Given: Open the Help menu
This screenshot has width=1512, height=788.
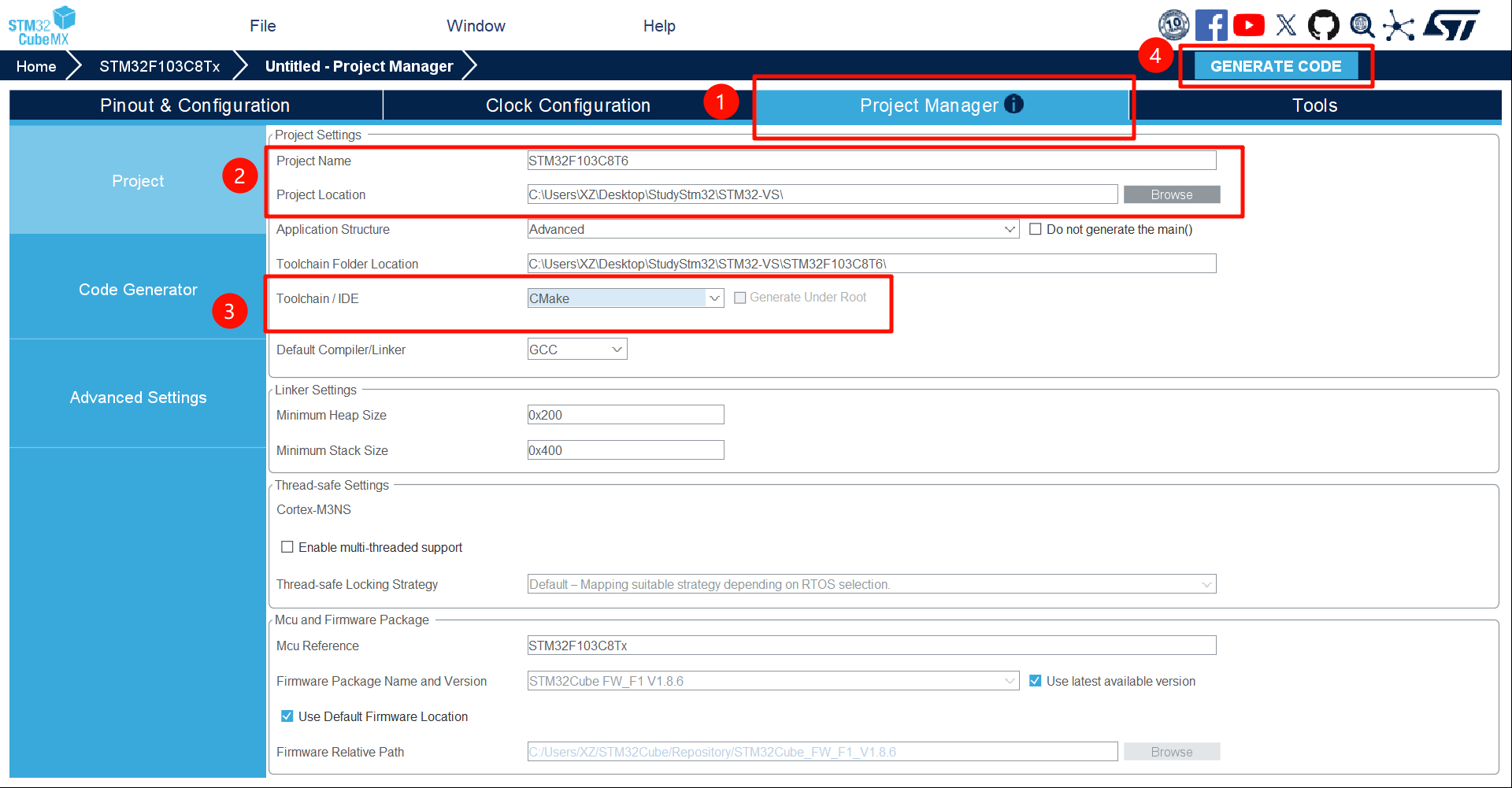Looking at the screenshot, I should (659, 26).
